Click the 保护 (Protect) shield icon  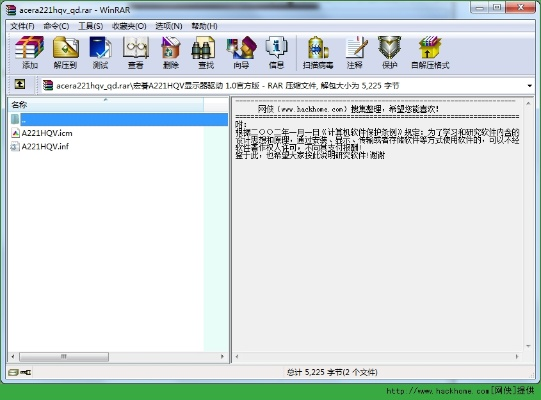390,52
